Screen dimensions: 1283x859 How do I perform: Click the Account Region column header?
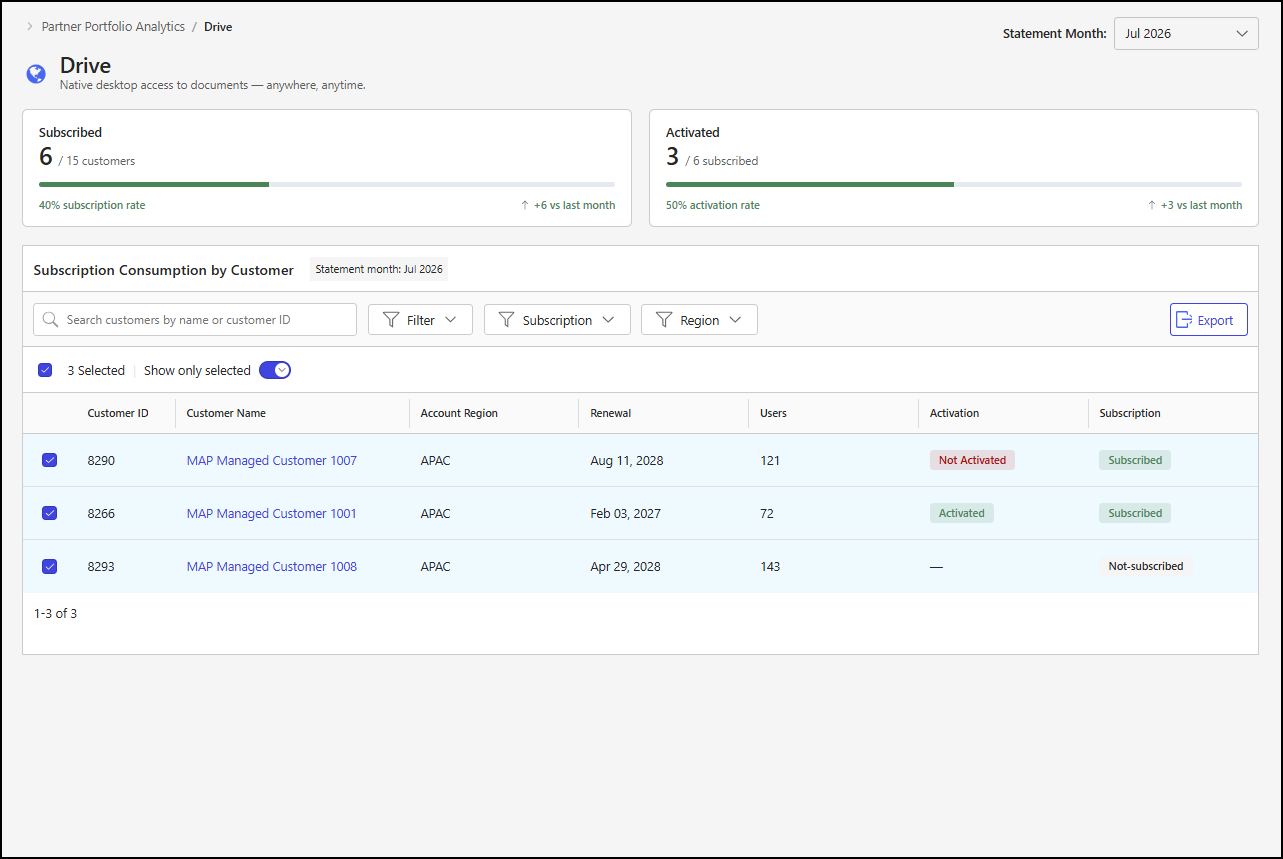click(459, 413)
